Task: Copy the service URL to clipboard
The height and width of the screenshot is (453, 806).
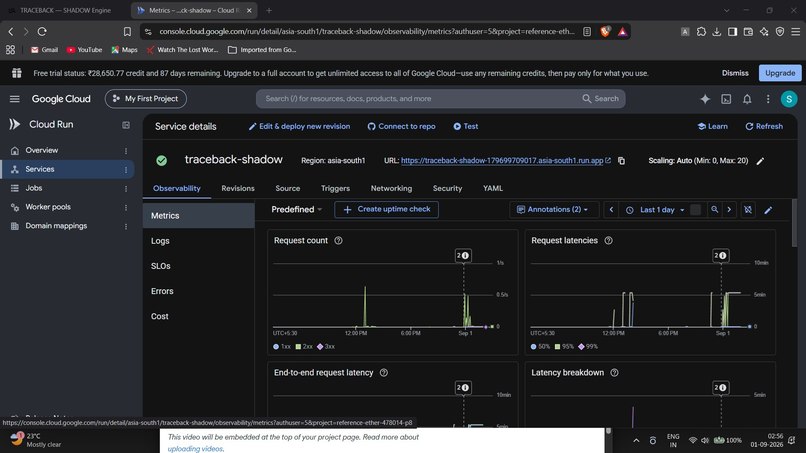Action: (x=621, y=161)
